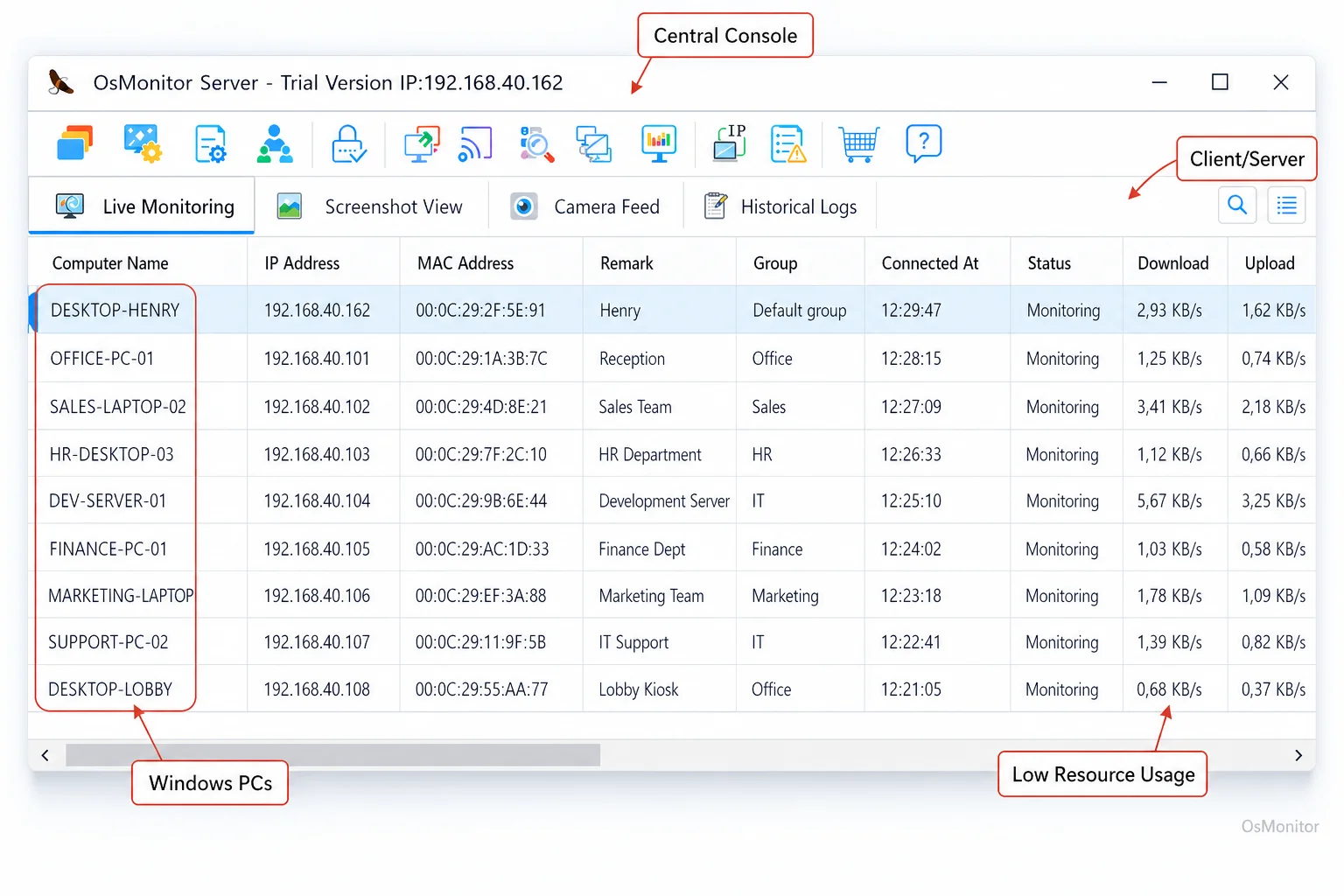The height and width of the screenshot is (896, 1344).
Task: Open the user group management icon
Action: [275, 143]
